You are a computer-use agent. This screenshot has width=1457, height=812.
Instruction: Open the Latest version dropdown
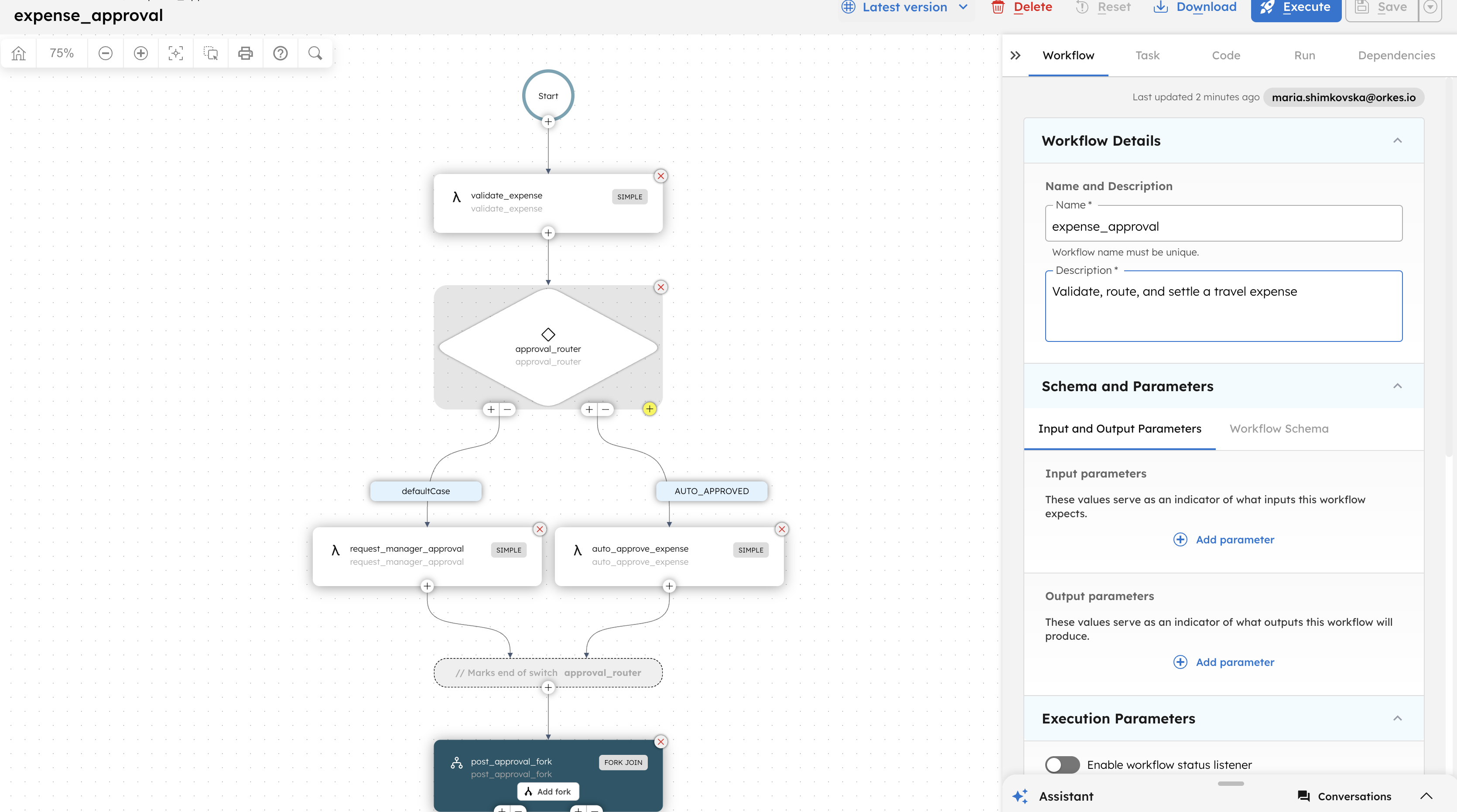(x=905, y=7)
